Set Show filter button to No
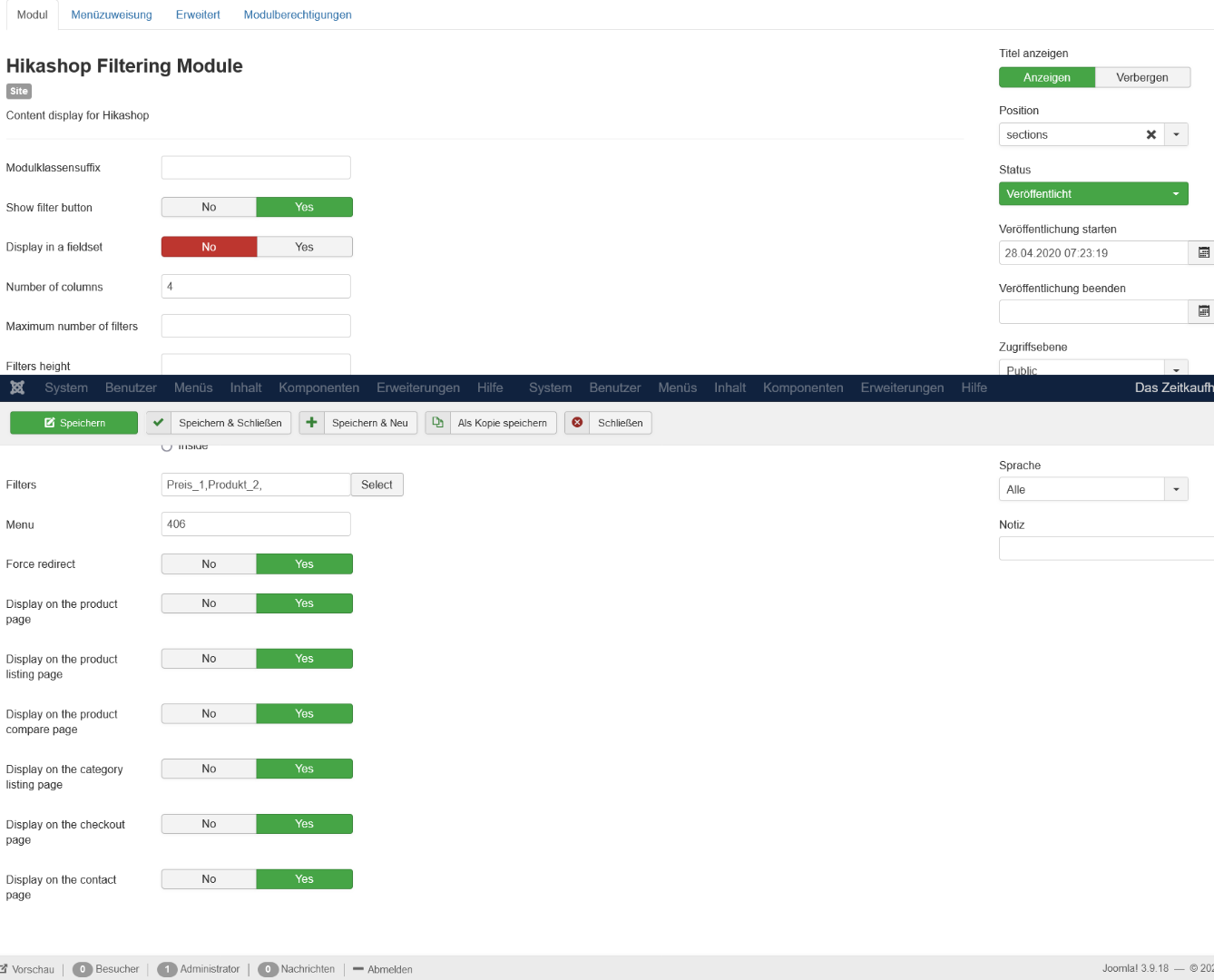This screenshot has width=1214, height=980. (209, 207)
